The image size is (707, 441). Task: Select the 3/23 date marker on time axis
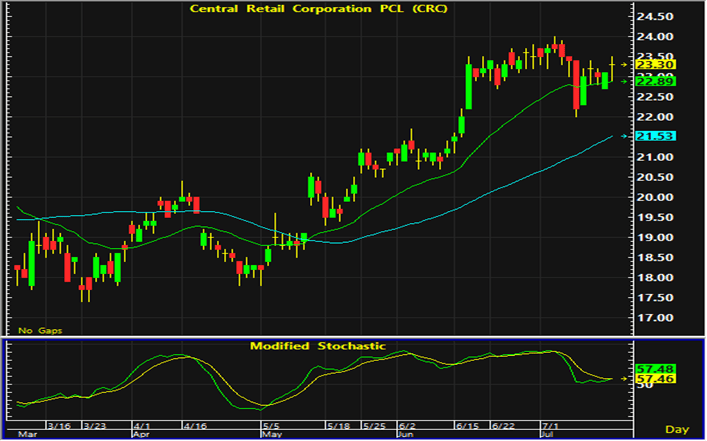coord(94,426)
